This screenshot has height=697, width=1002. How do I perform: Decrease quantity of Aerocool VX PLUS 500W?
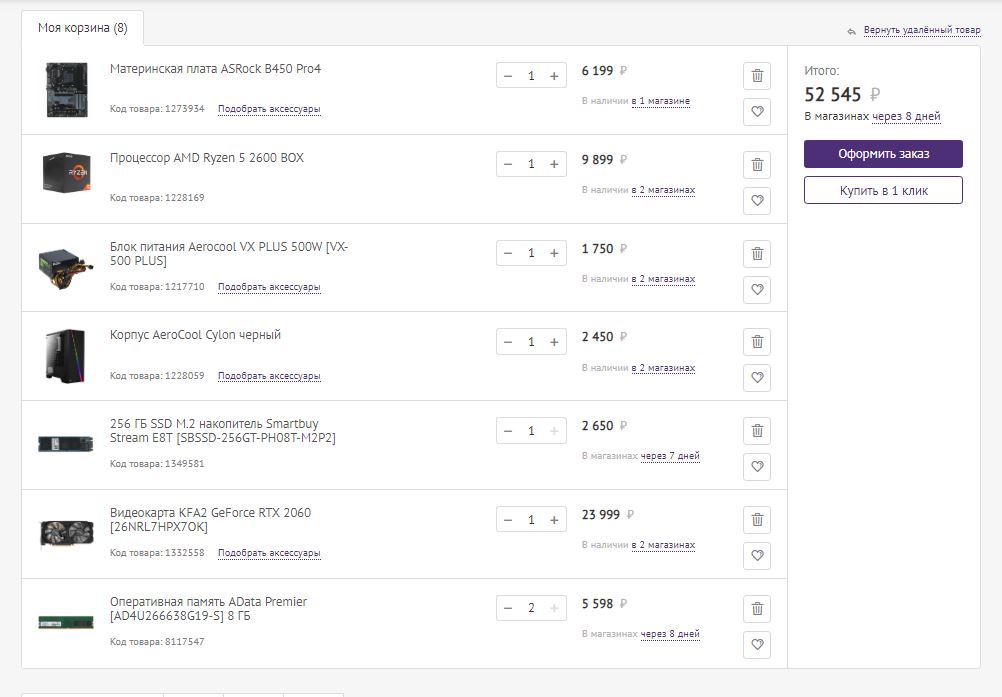pos(508,253)
